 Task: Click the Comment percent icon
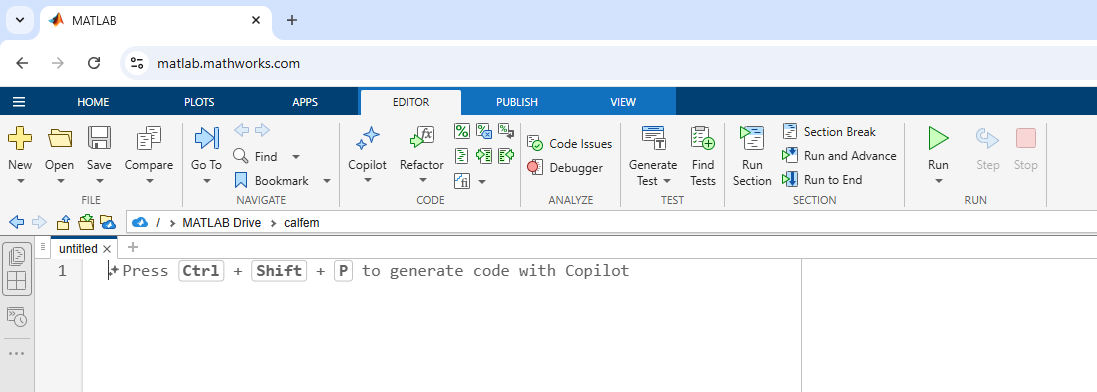click(x=462, y=131)
